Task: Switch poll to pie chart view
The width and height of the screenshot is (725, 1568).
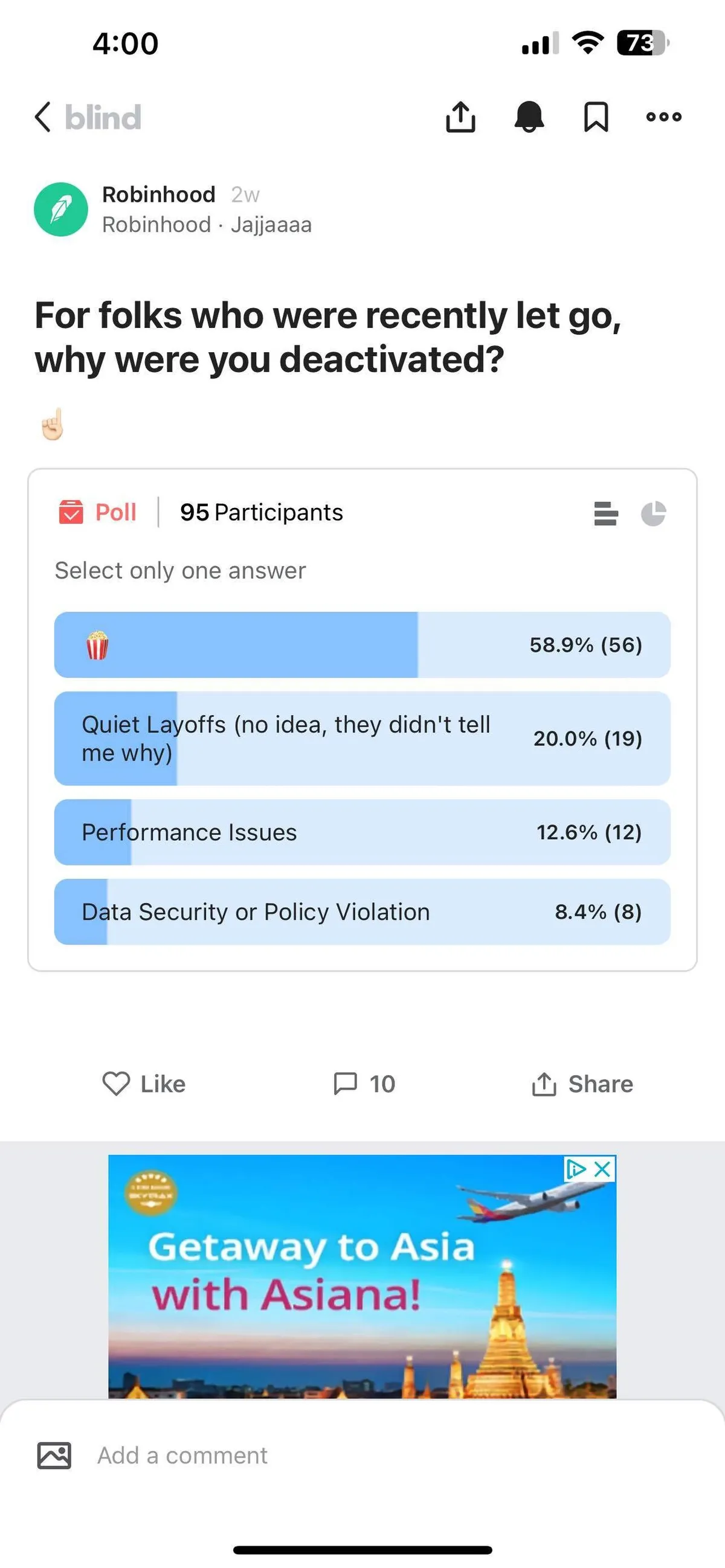Action: point(653,513)
